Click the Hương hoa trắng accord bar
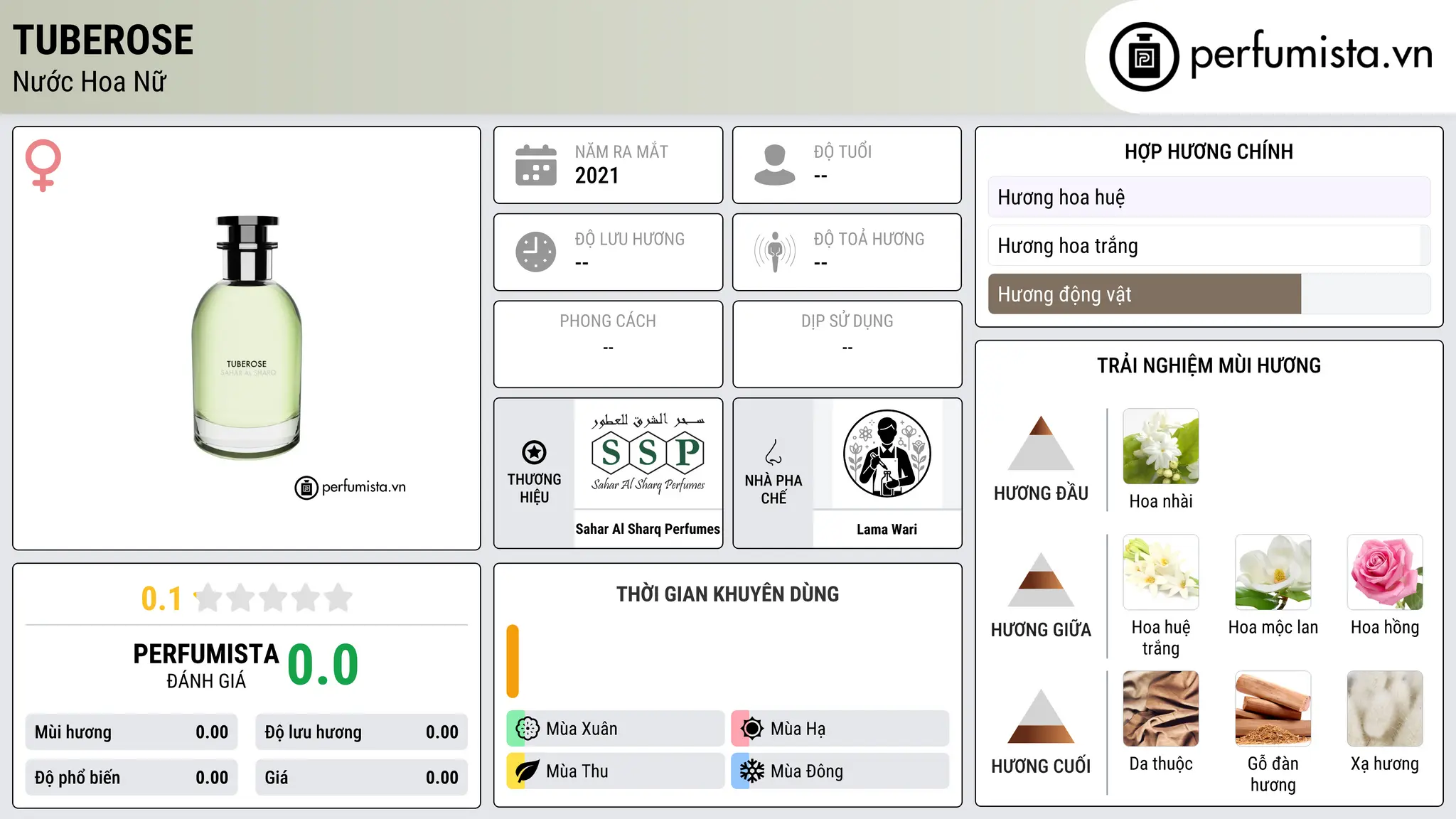 tap(1209, 245)
